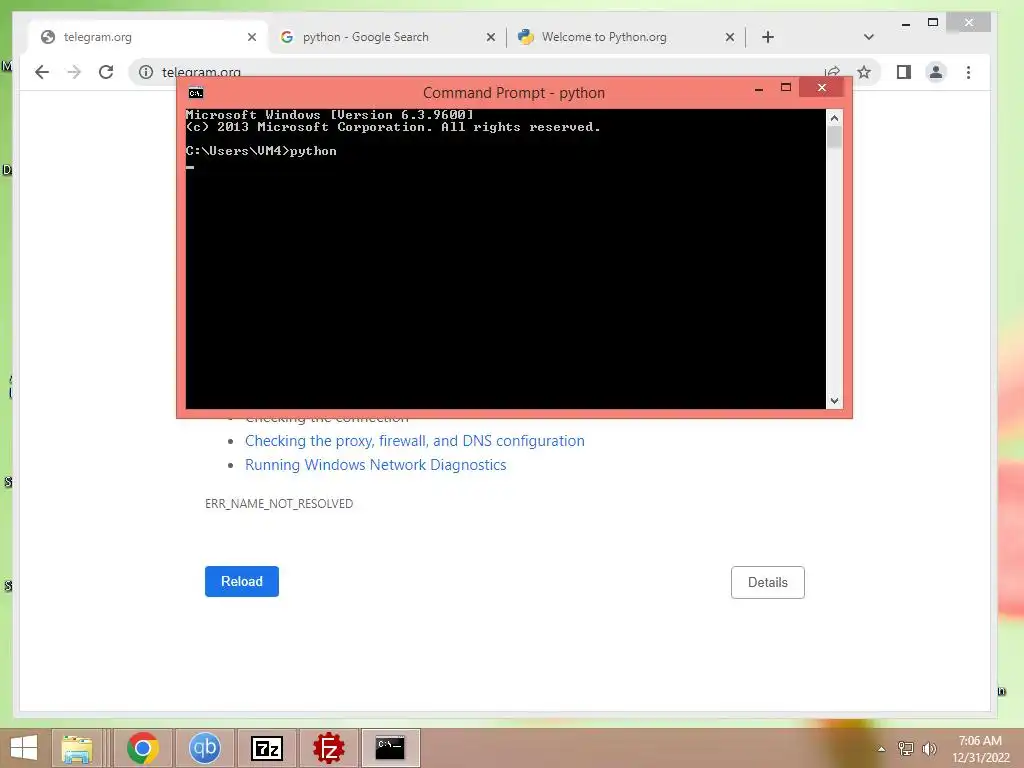The width and height of the screenshot is (1024, 768).
Task: Open Chrome profile menu
Action: [936, 72]
